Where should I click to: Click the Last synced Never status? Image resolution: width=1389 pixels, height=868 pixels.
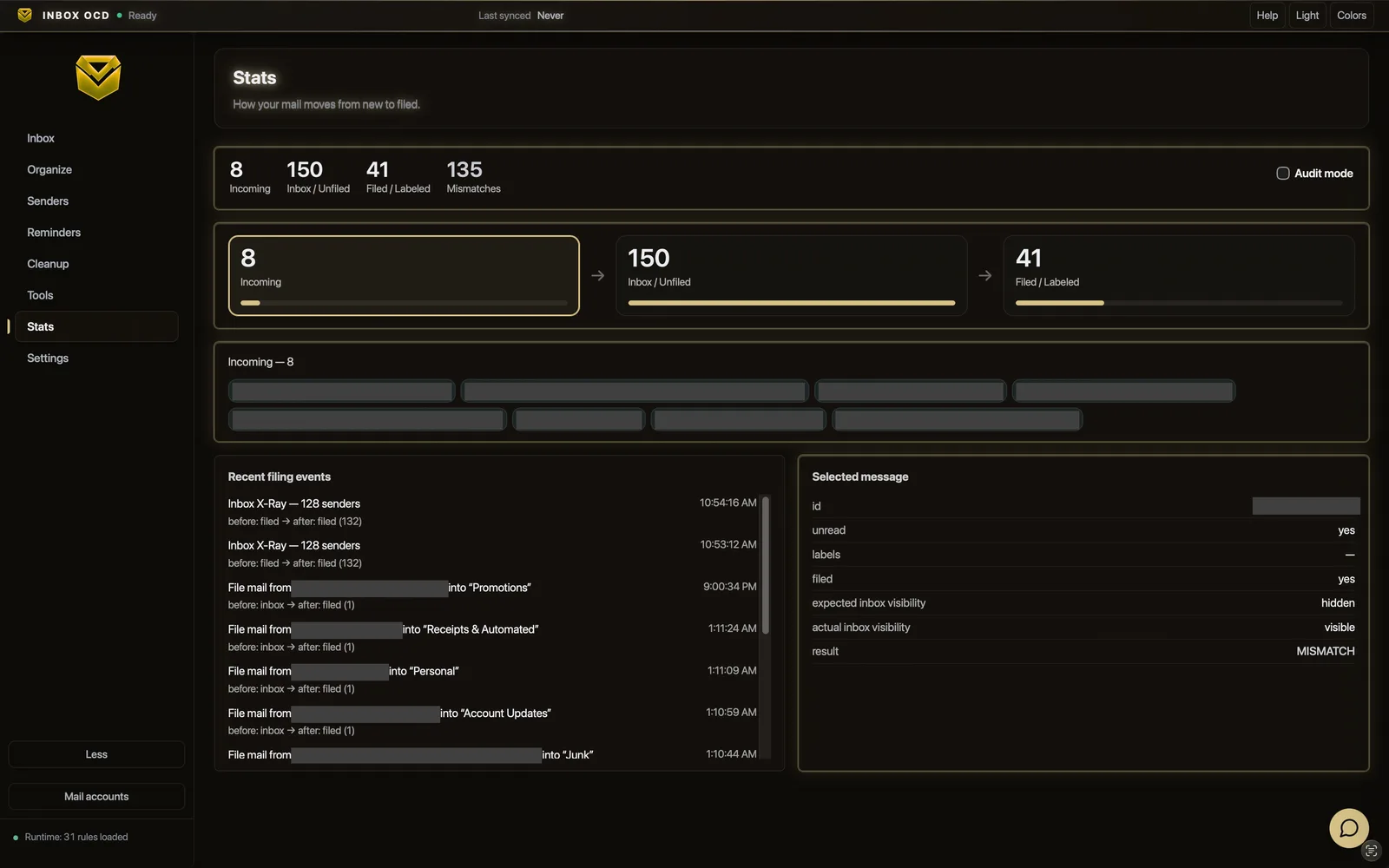521,16
